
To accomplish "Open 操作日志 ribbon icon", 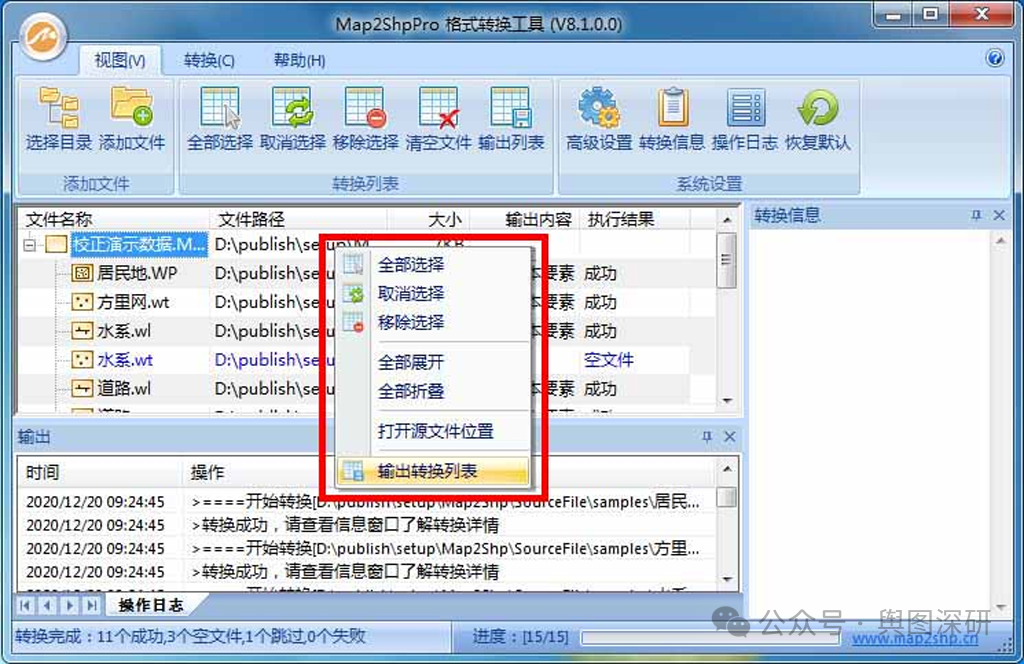I will (x=745, y=108).
